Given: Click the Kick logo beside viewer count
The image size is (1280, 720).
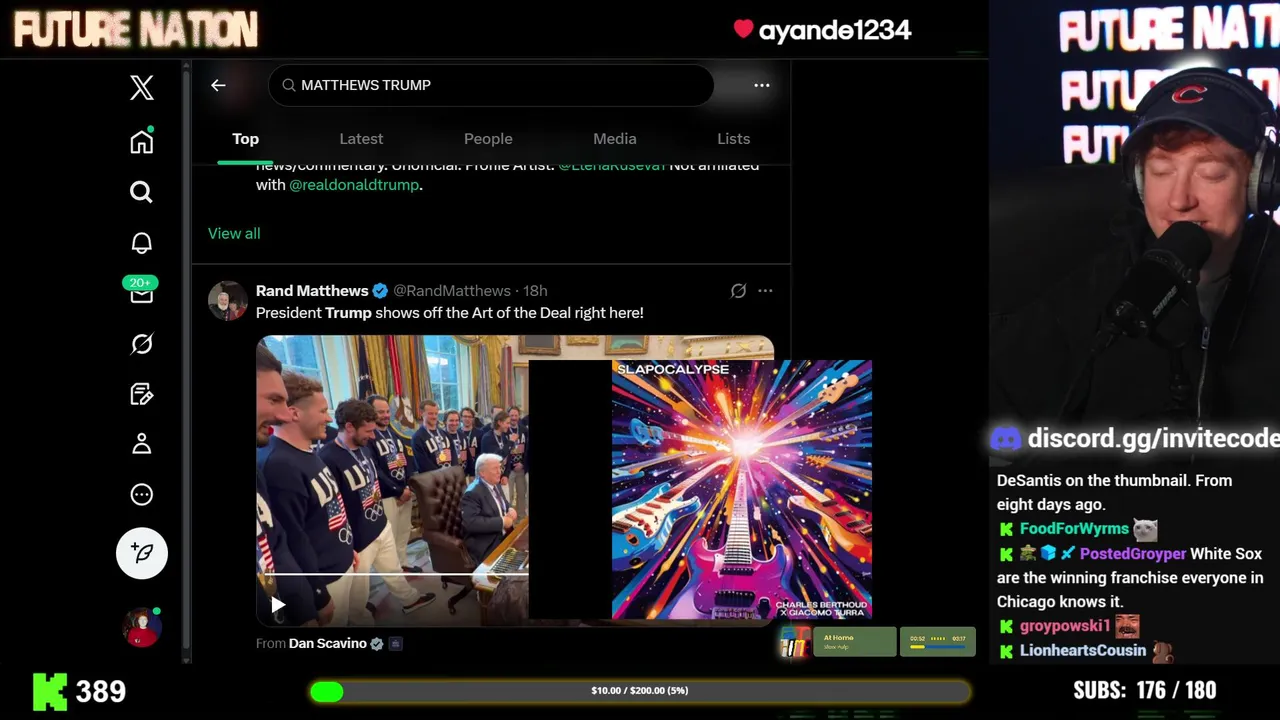Looking at the screenshot, I should [50, 691].
